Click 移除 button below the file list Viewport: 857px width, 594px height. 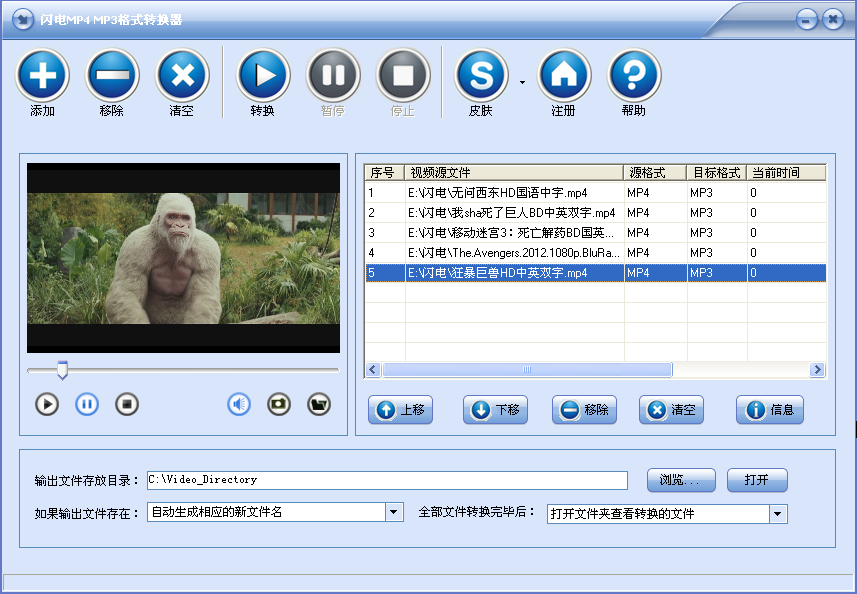(x=584, y=410)
